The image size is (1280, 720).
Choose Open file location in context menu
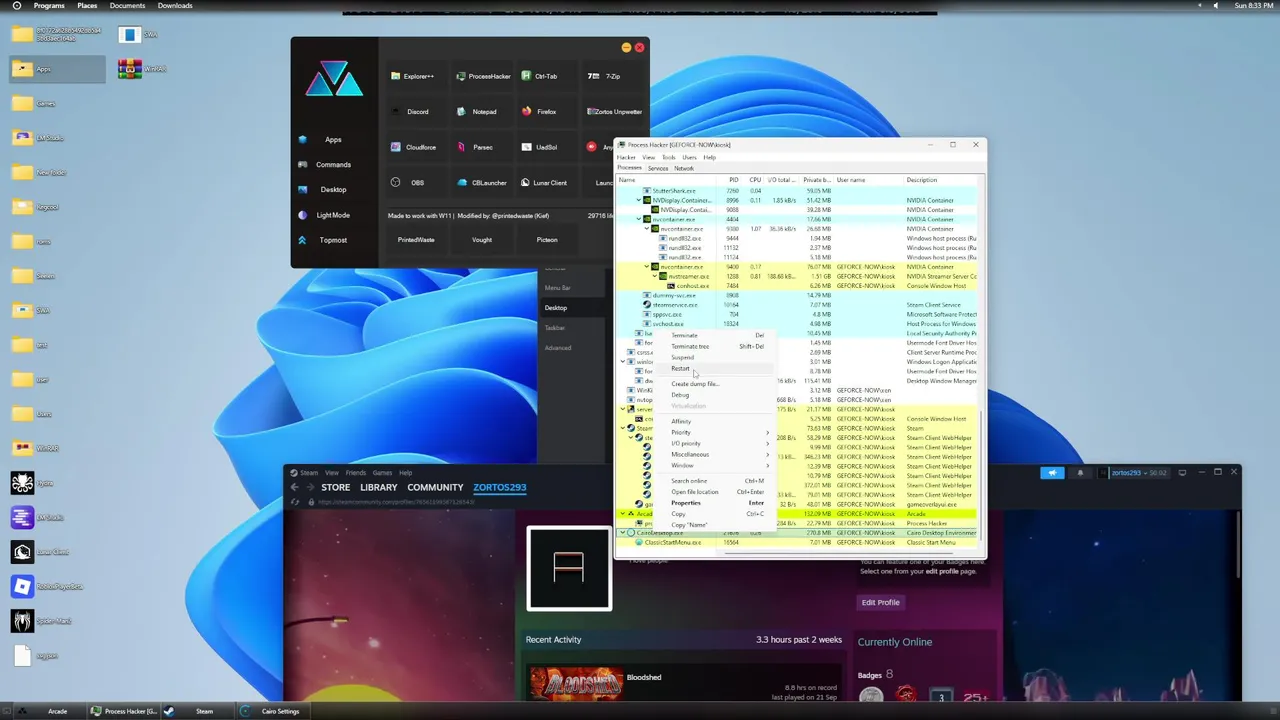click(x=718, y=492)
